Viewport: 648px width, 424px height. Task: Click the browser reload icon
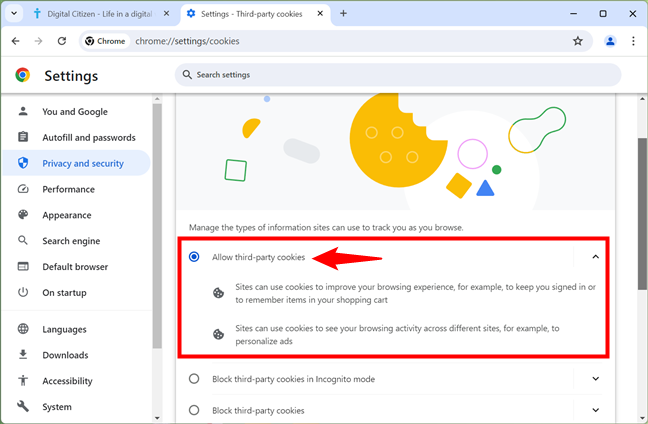(x=62, y=41)
